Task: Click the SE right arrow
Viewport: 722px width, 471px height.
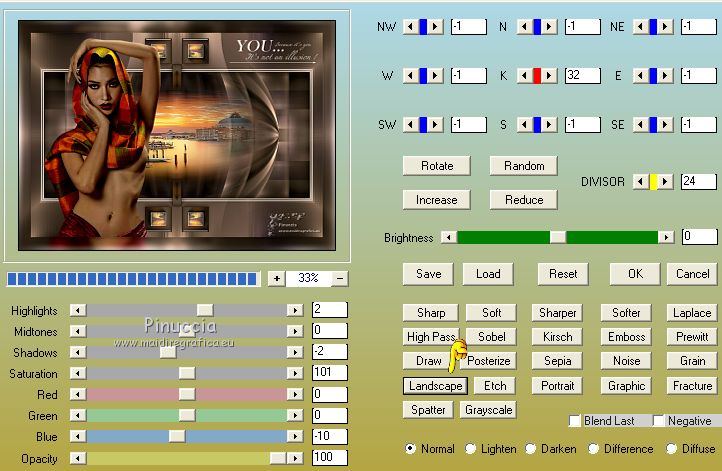Action: (x=665, y=124)
